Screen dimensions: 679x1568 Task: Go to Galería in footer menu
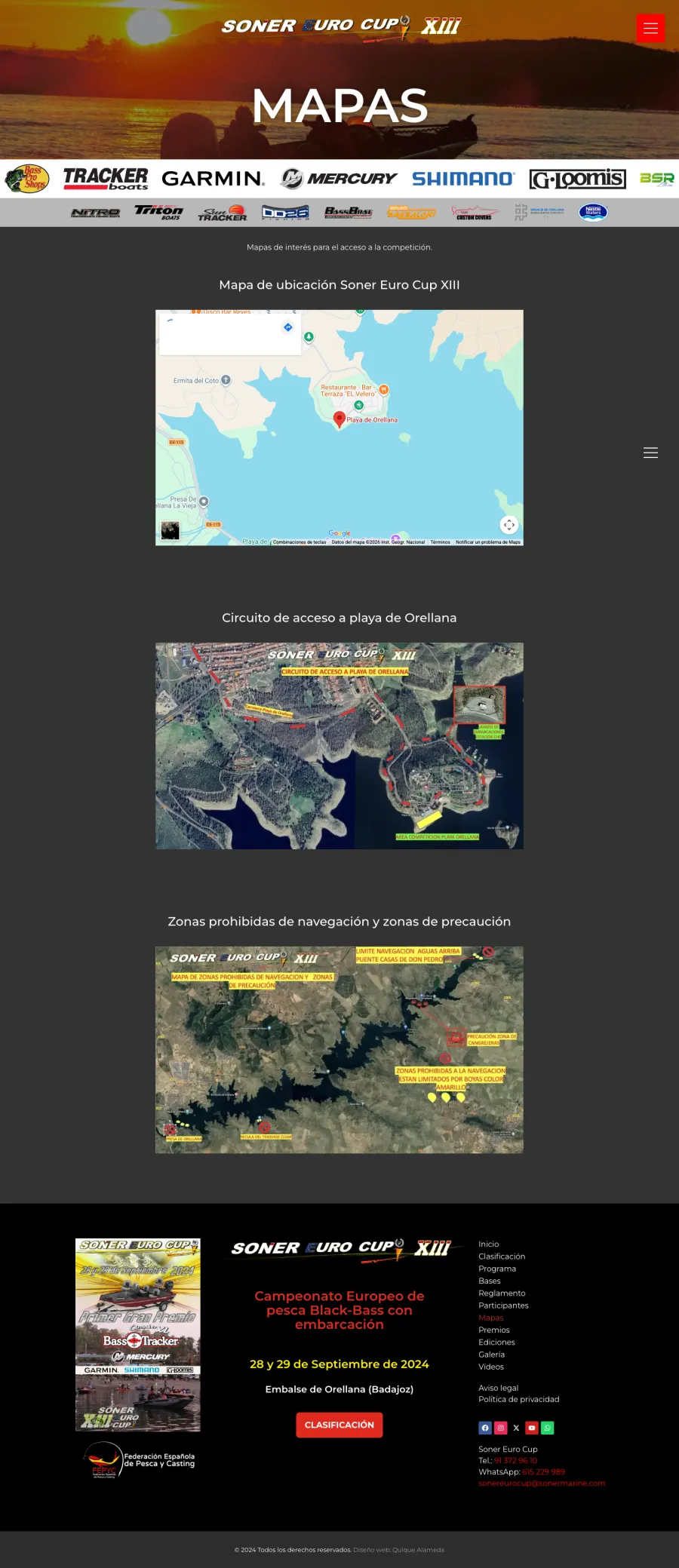point(491,1355)
